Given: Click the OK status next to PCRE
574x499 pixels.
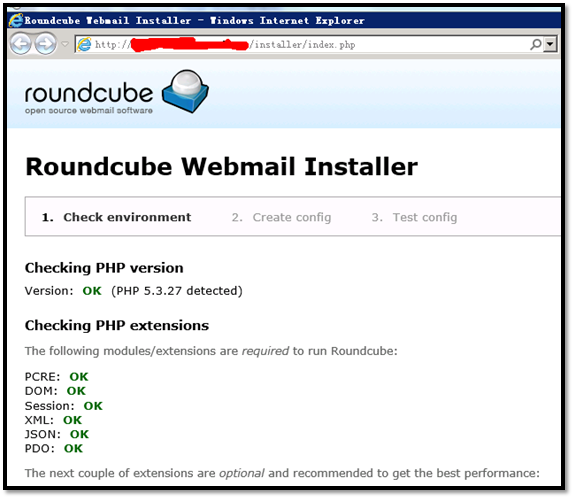Looking at the screenshot, I should tap(79, 377).
